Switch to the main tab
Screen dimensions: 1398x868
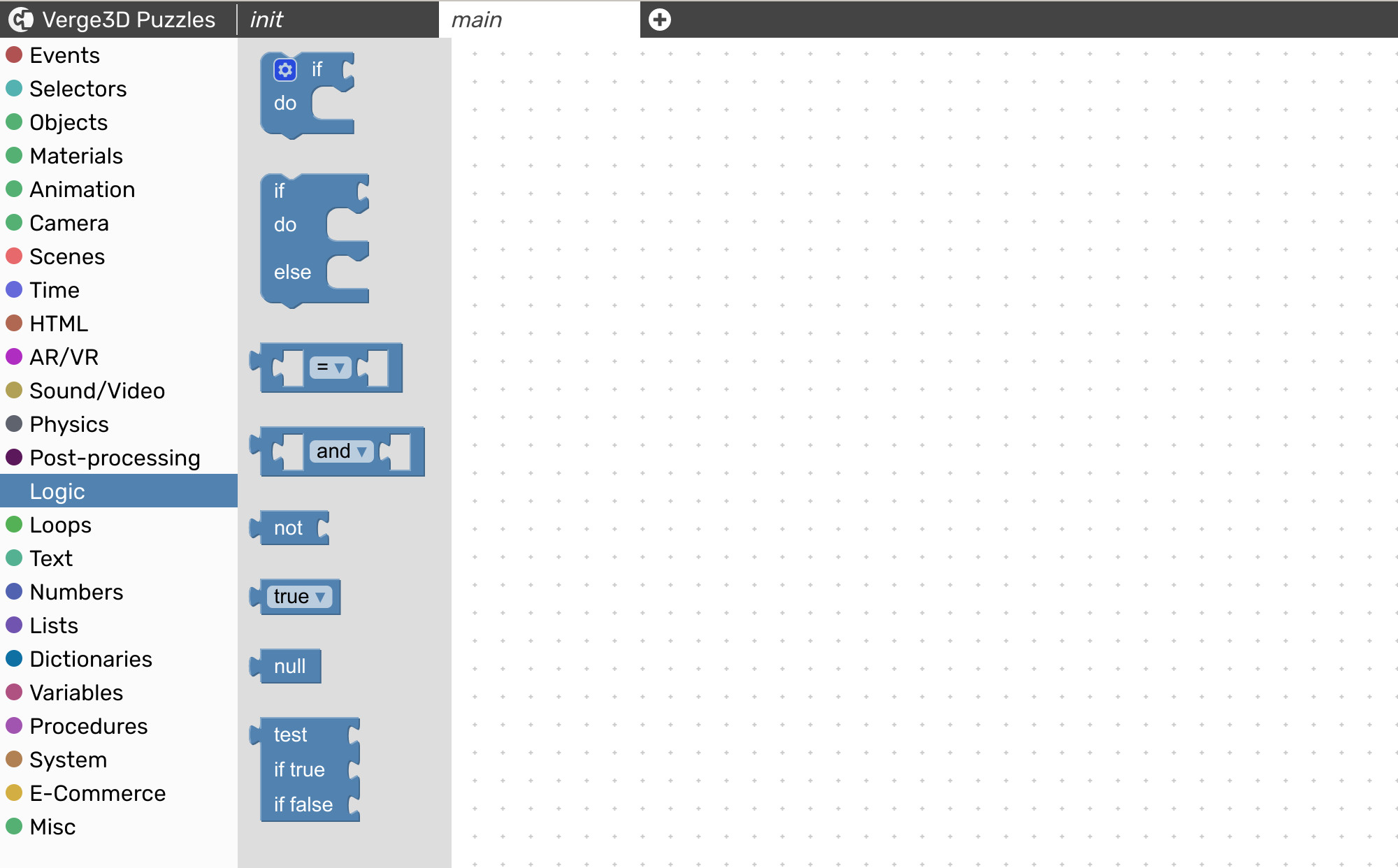(x=539, y=20)
